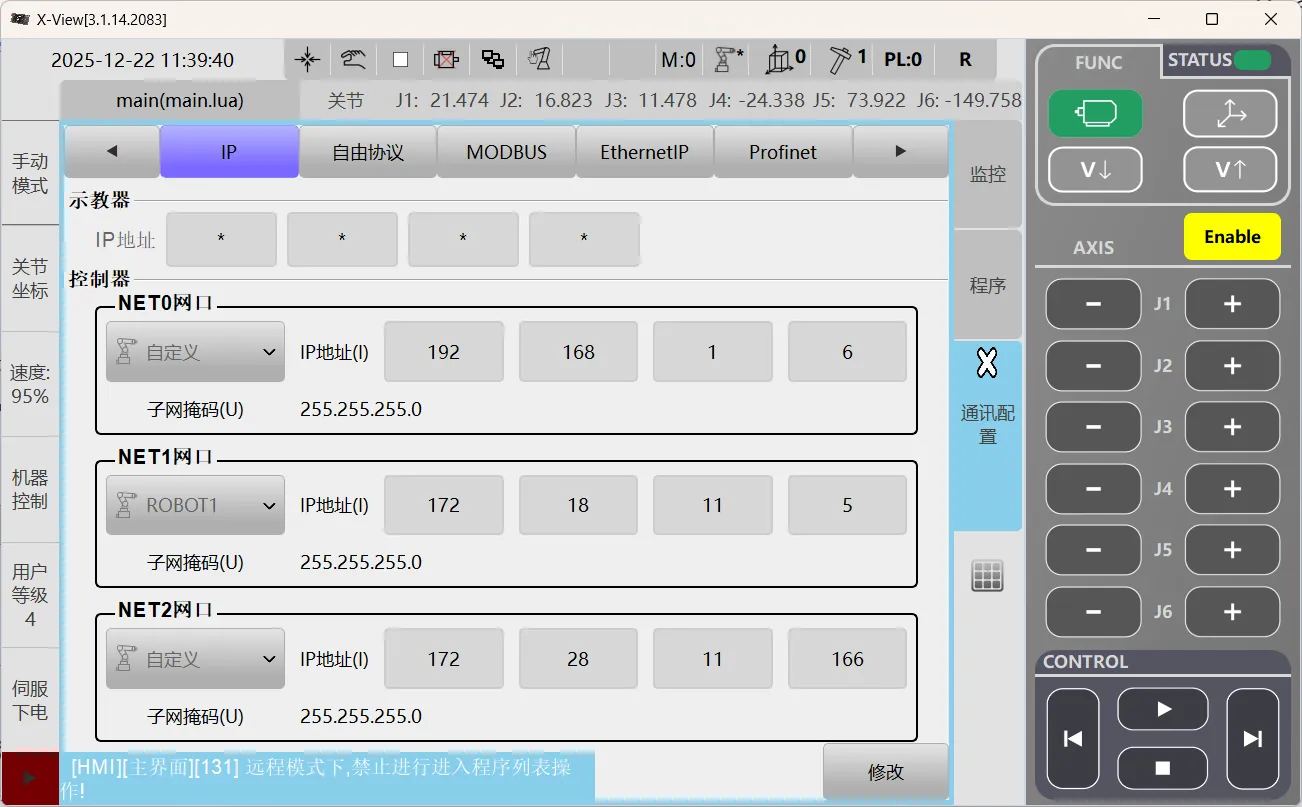Open the NET2 自定义 dropdown
The height and width of the screenshot is (807, 1302).
point(195,659)
